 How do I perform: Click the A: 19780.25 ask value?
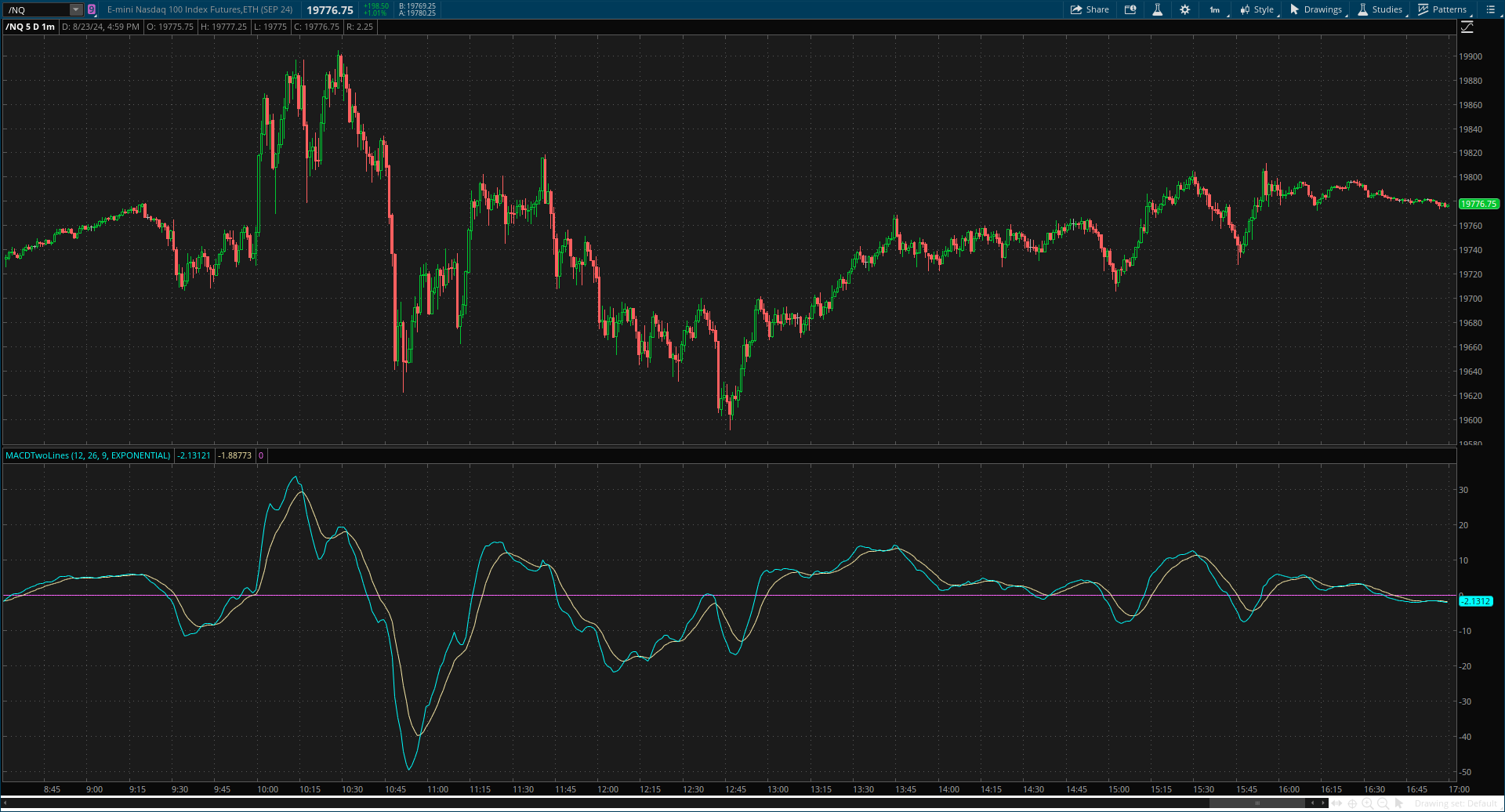[x=417, y=13]
